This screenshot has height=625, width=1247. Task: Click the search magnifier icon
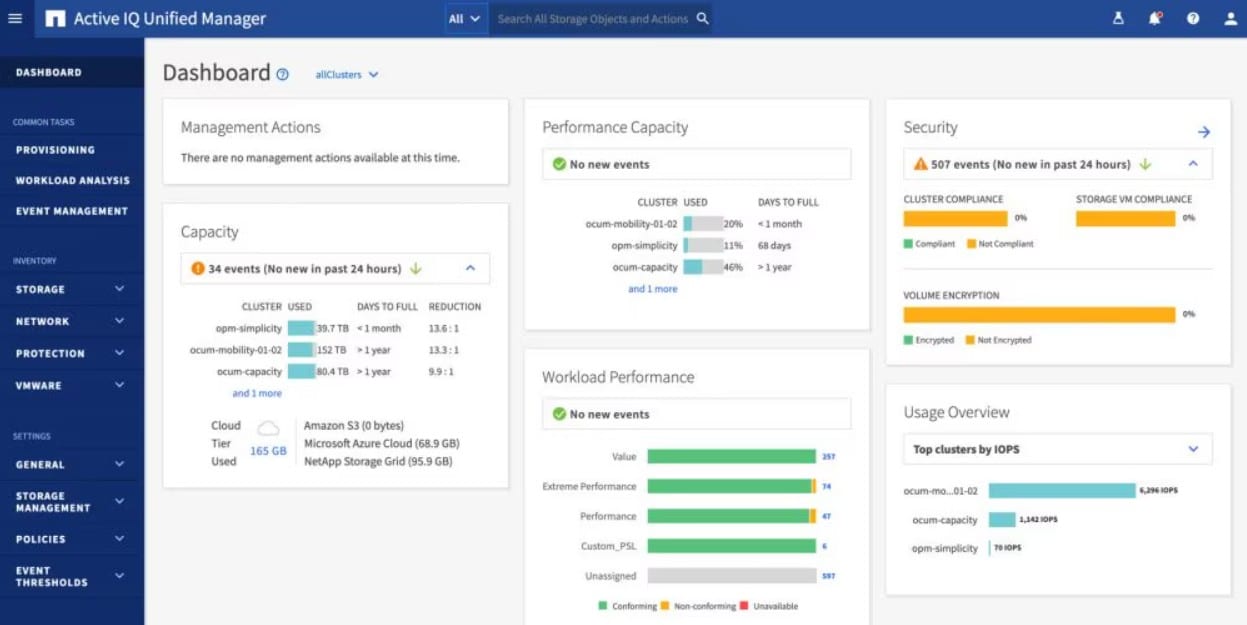[701, 17]
